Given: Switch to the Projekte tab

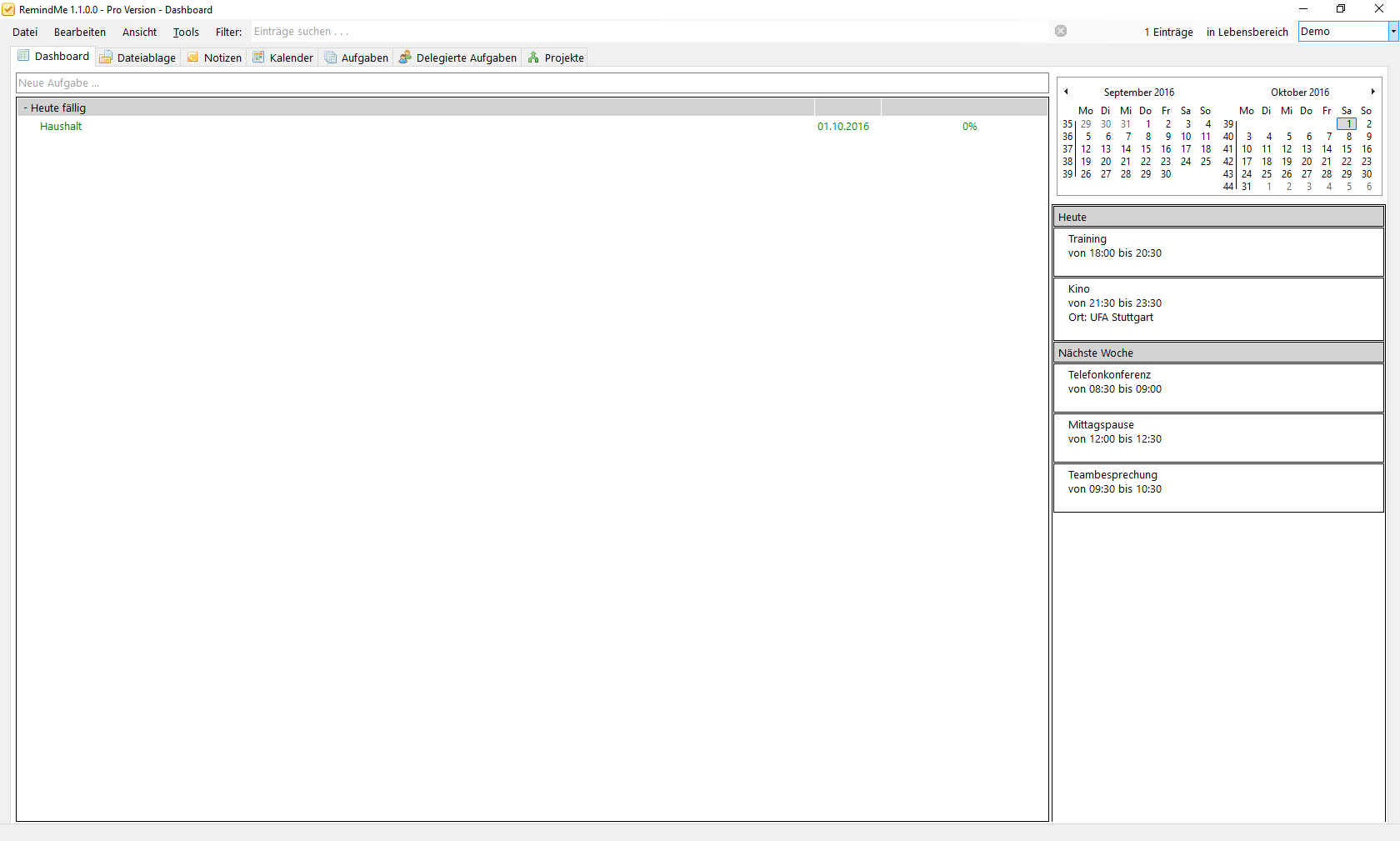Looking at the screenshot, I should pyautogui.click(x=556, y=58).
